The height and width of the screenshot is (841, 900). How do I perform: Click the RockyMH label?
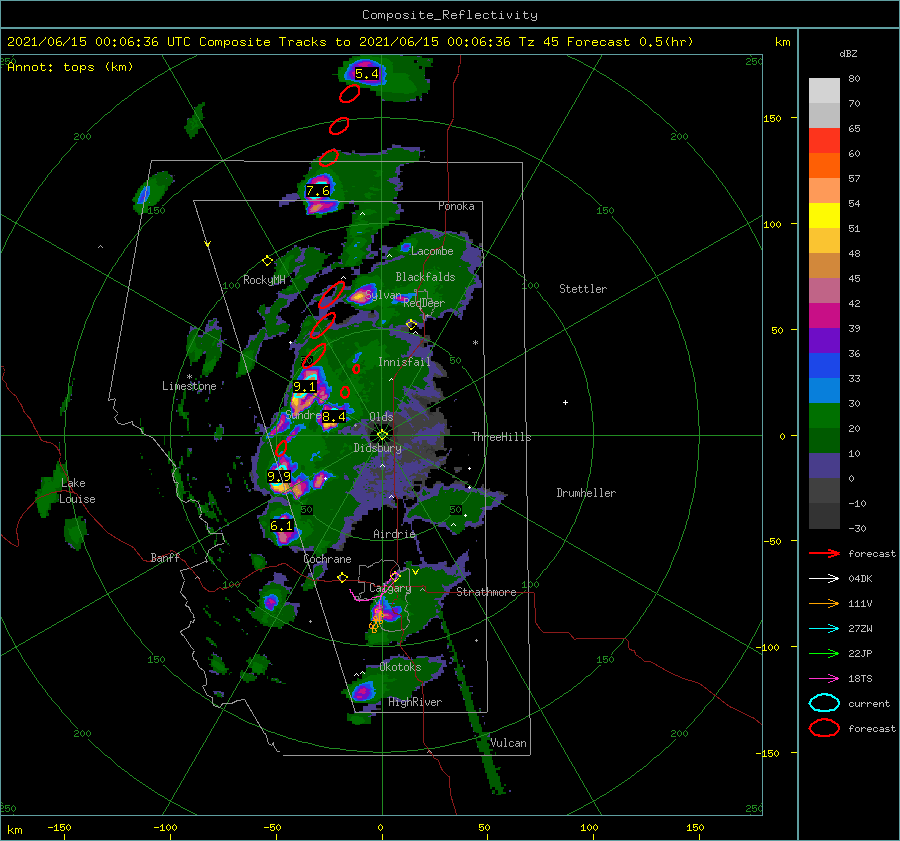pos(264,280)
